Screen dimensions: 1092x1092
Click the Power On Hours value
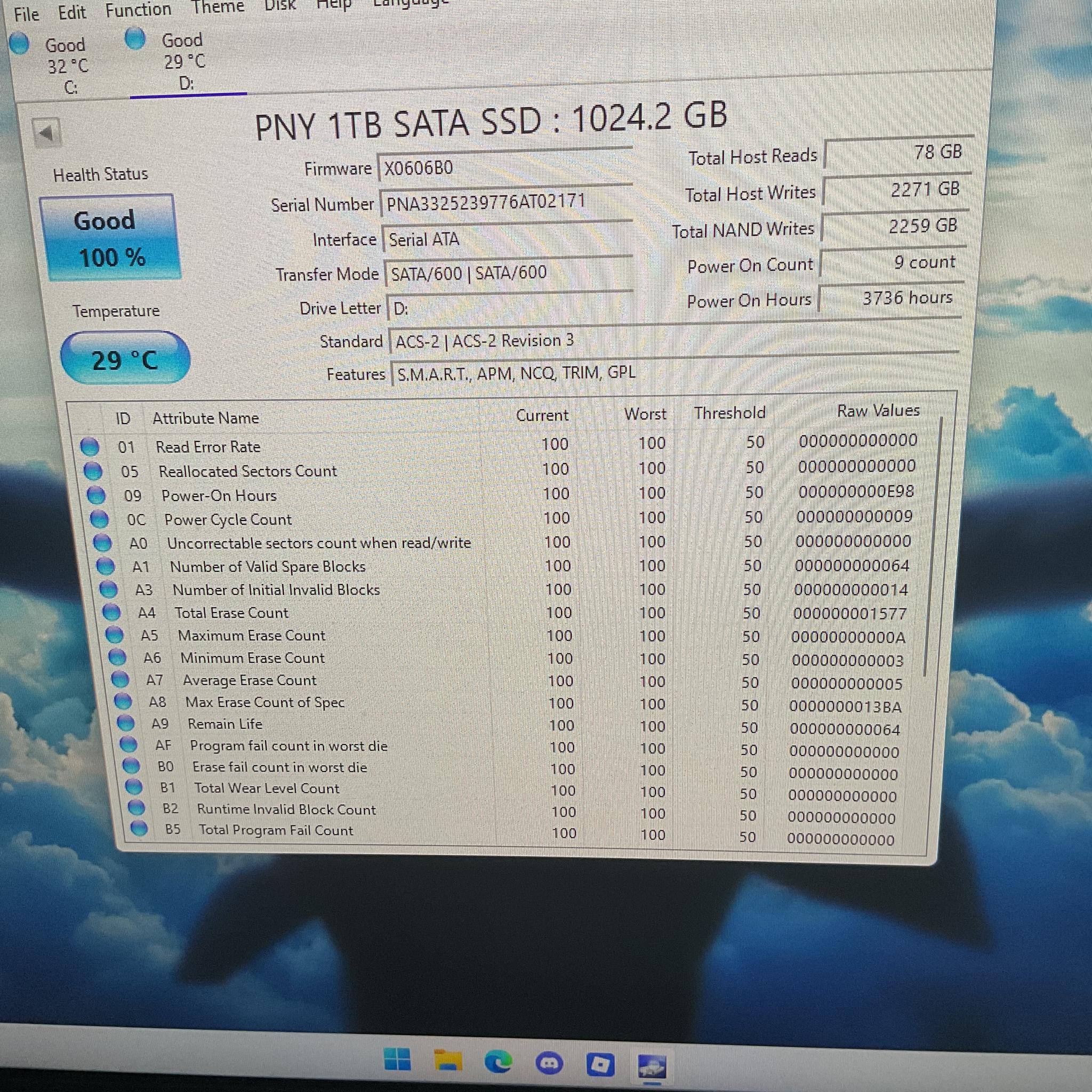click(x=890, y=298)
